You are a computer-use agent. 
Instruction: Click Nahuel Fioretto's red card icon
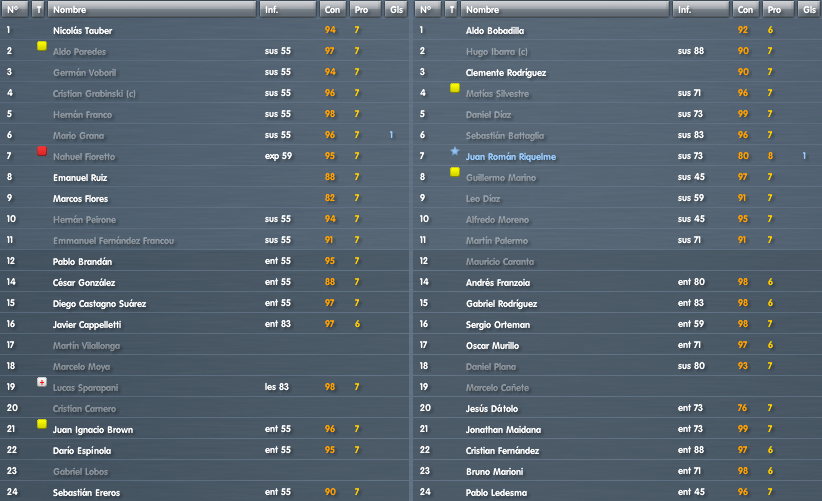(42, 151)
